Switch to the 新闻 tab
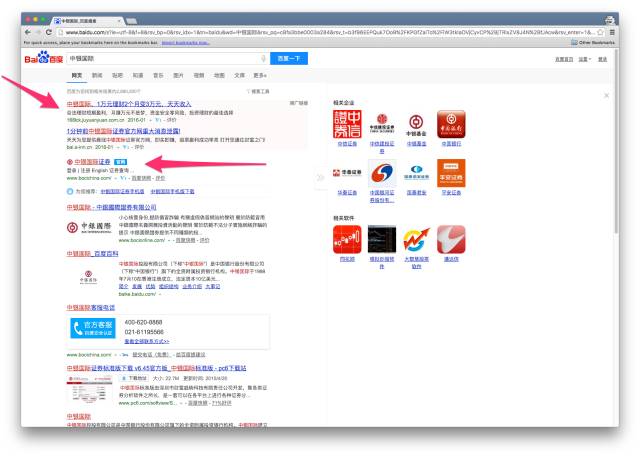 point(97,75)
